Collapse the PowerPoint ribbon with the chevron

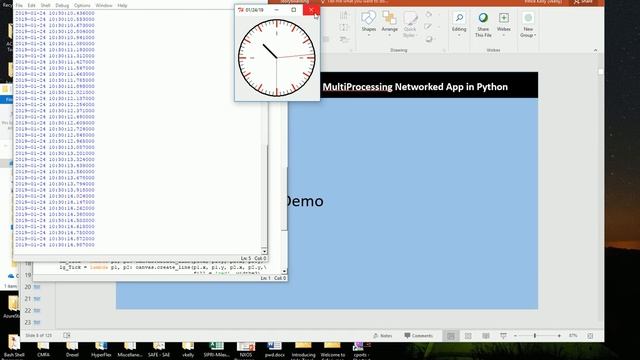pos(595,50)
